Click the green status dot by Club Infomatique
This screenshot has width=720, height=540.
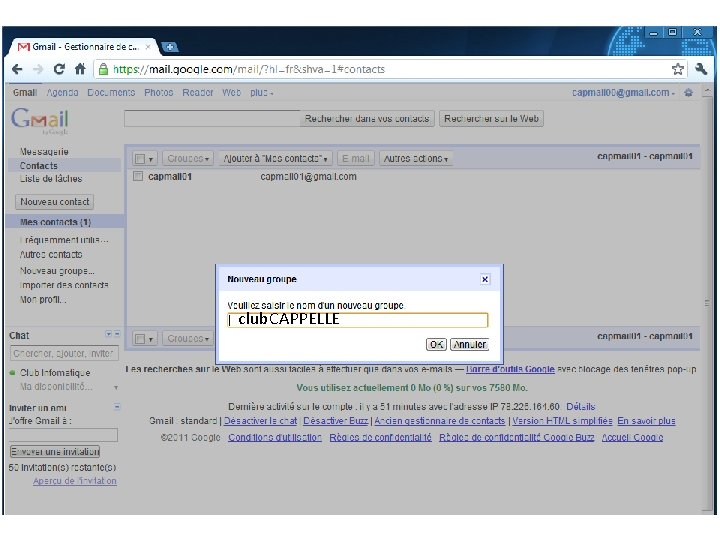pos(12,373)
